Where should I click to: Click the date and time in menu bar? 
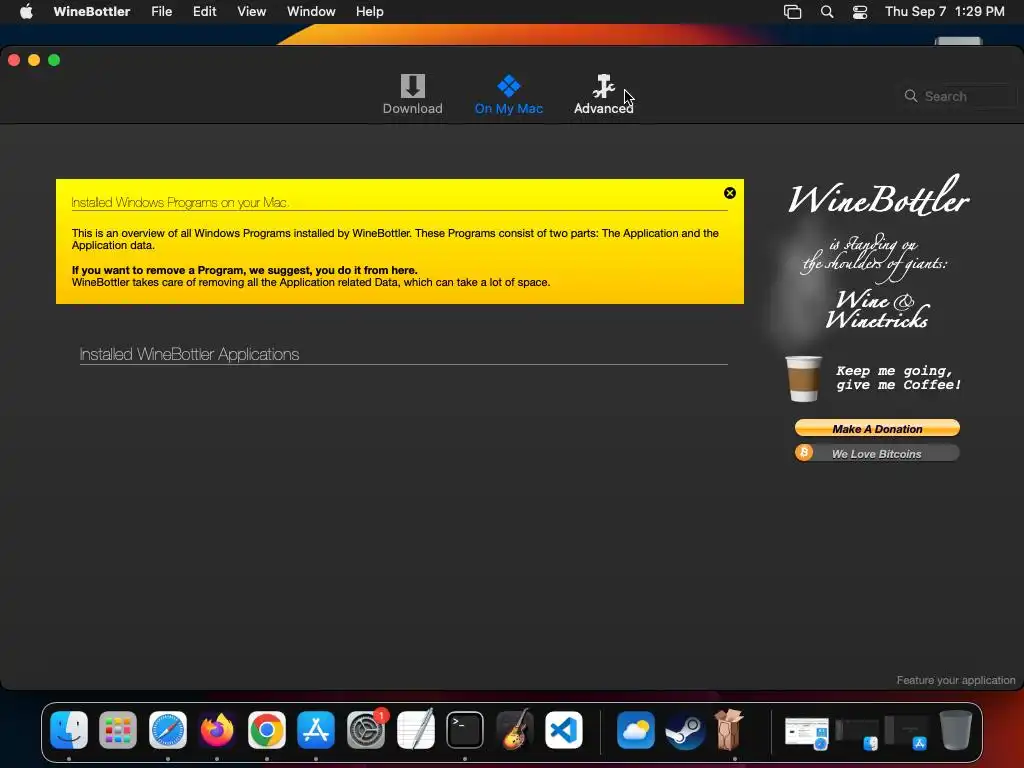tap(944, 11)
